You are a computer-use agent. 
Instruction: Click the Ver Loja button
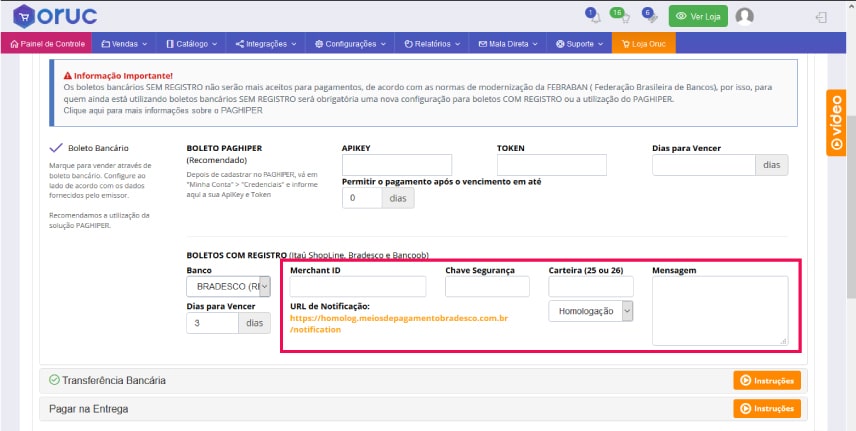point(698,16)
